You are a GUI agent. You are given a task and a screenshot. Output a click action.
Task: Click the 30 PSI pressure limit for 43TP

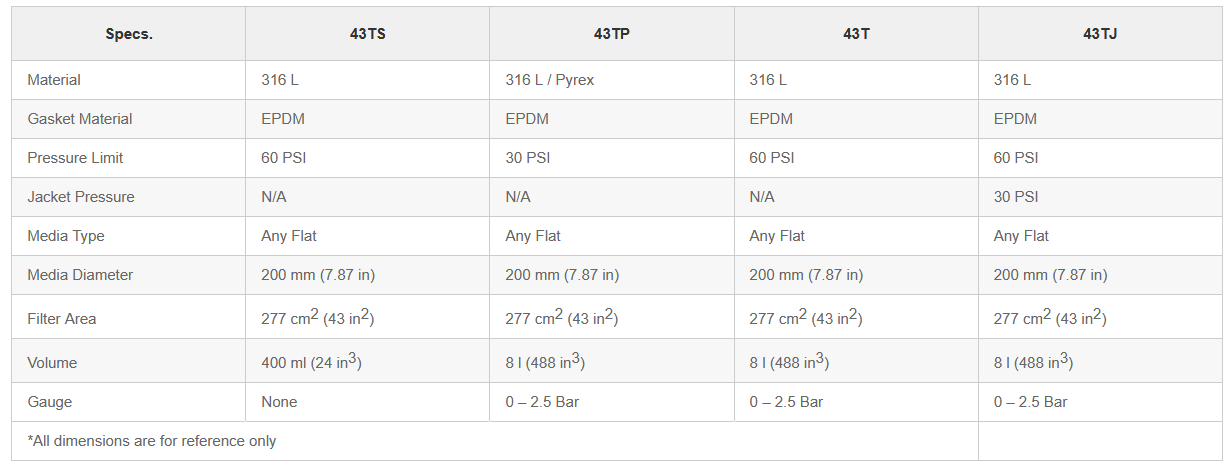point(528,158)
